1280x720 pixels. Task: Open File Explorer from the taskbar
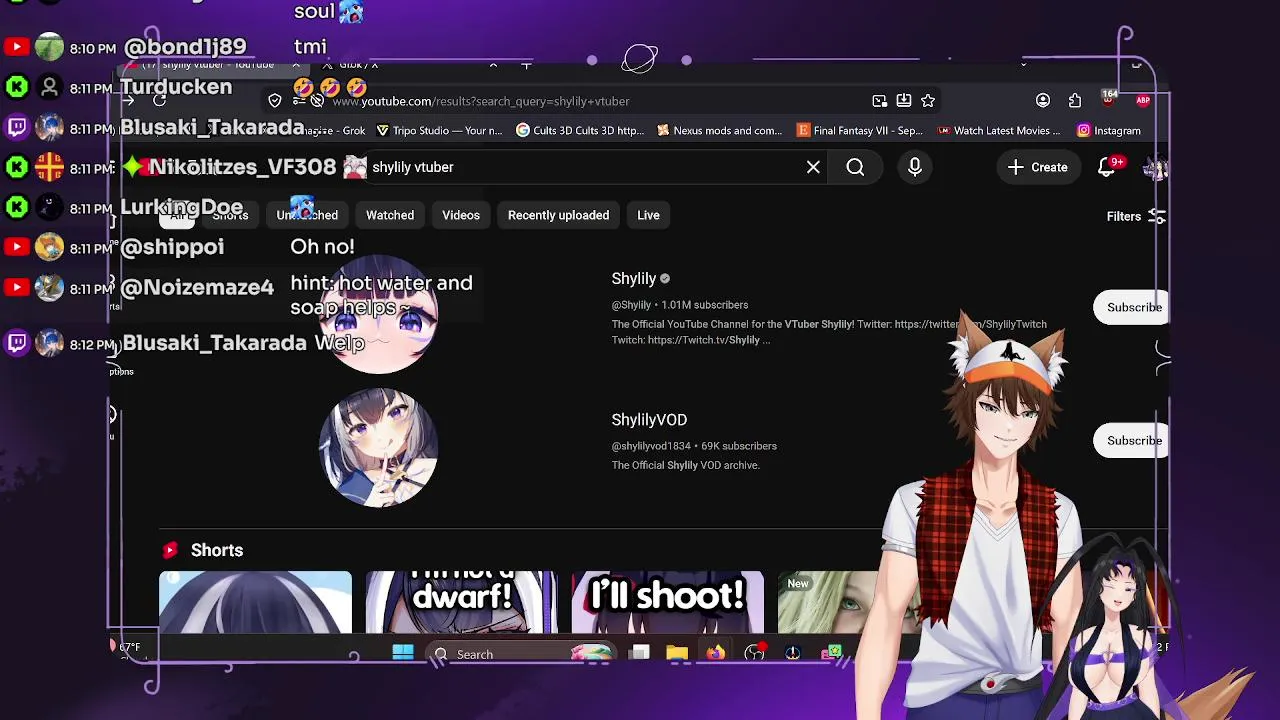677,653
